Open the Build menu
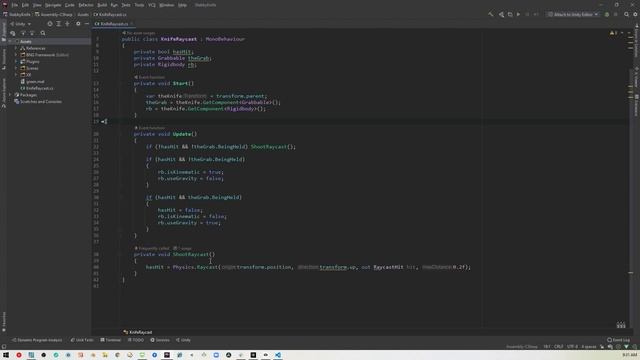This screenshot has height=360, width=640. (102, 5)
